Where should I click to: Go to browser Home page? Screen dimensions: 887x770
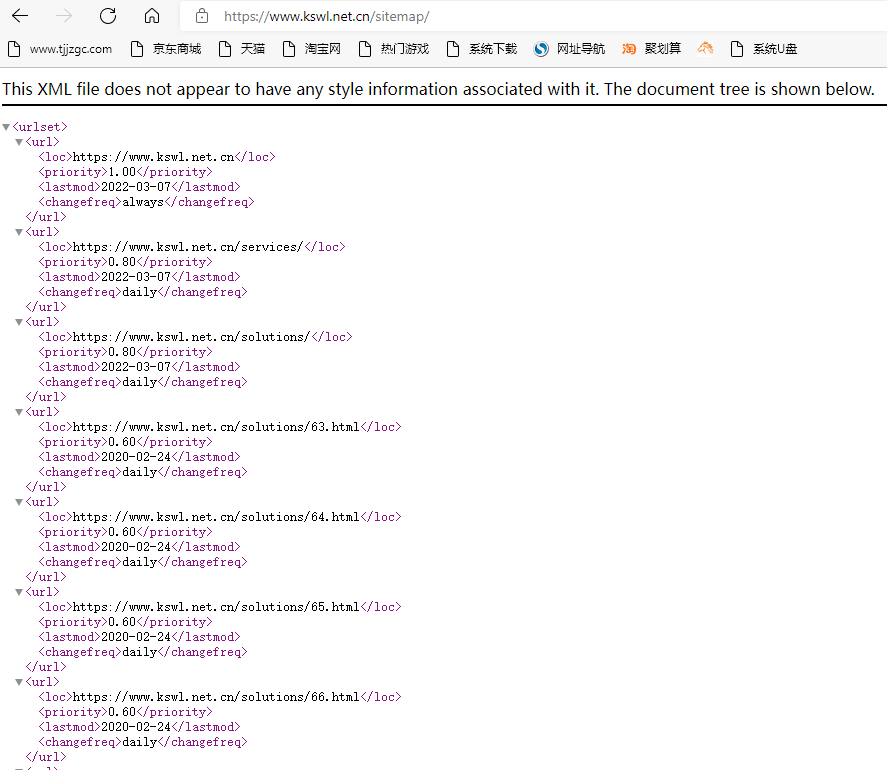click(152, 16)
